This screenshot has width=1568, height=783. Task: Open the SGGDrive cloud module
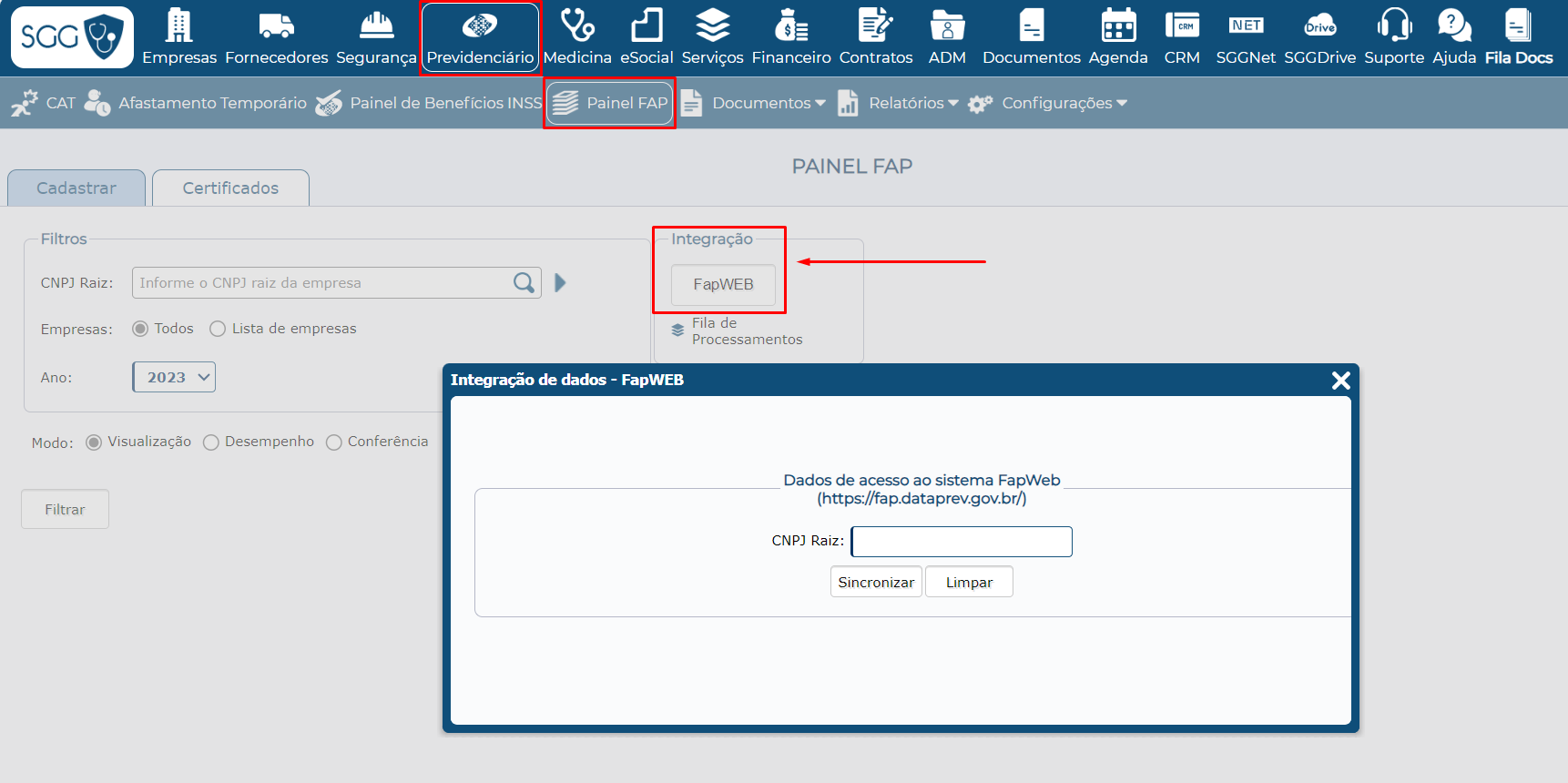[1319, 37]
